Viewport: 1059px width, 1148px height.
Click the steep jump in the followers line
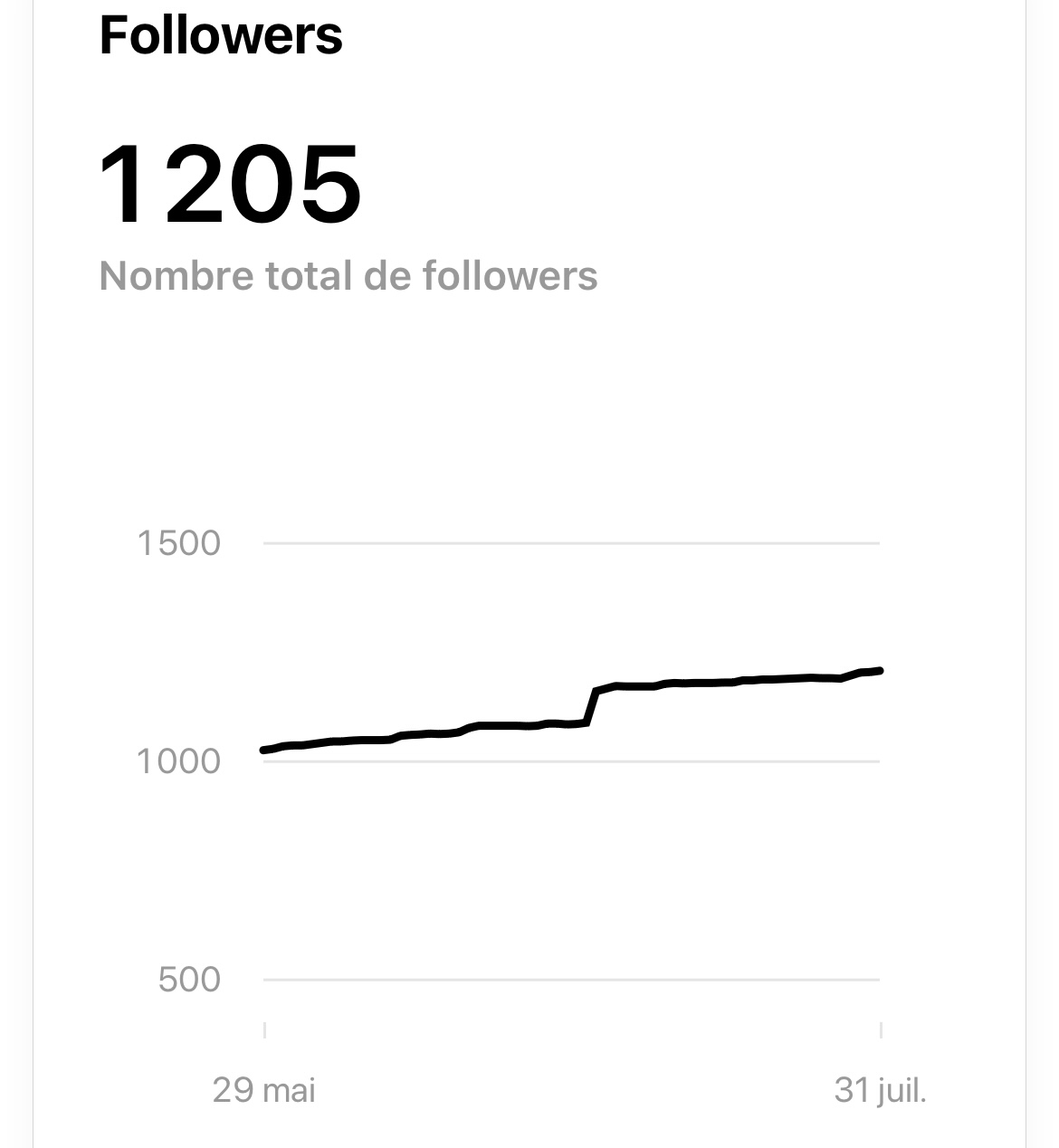point(592,706)
